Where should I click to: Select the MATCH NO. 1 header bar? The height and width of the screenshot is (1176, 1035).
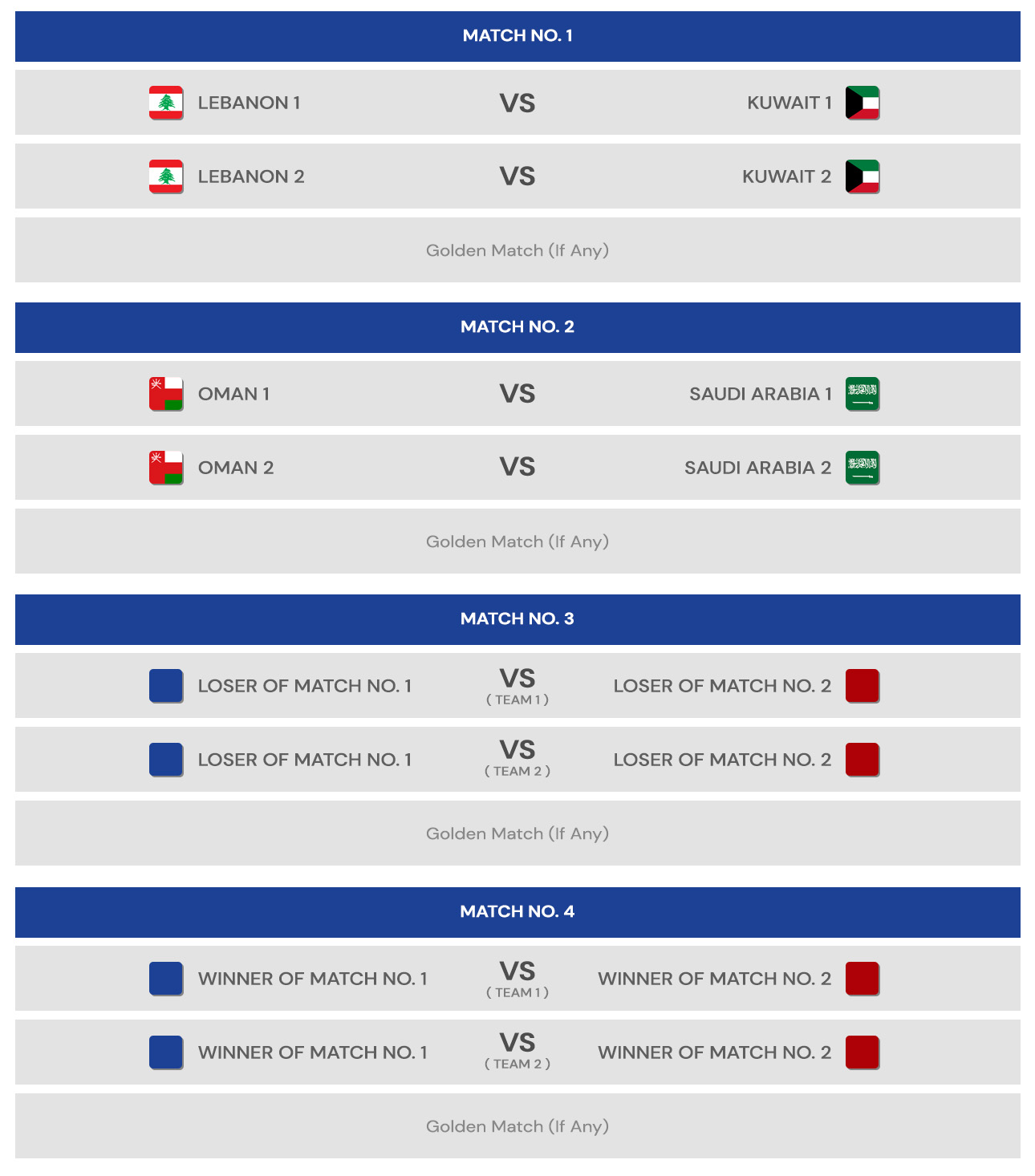click(517, 36)
